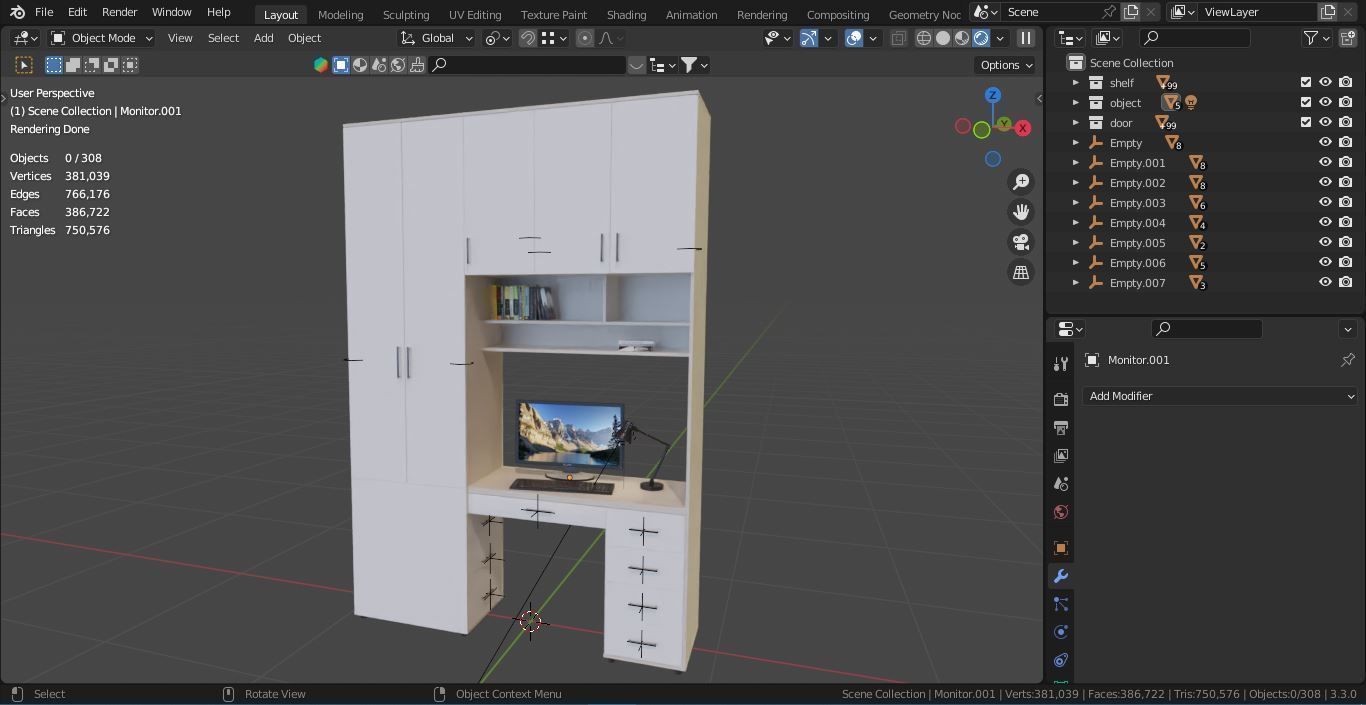
Task: Click the Scene name field
Action: click(1049, 12)
